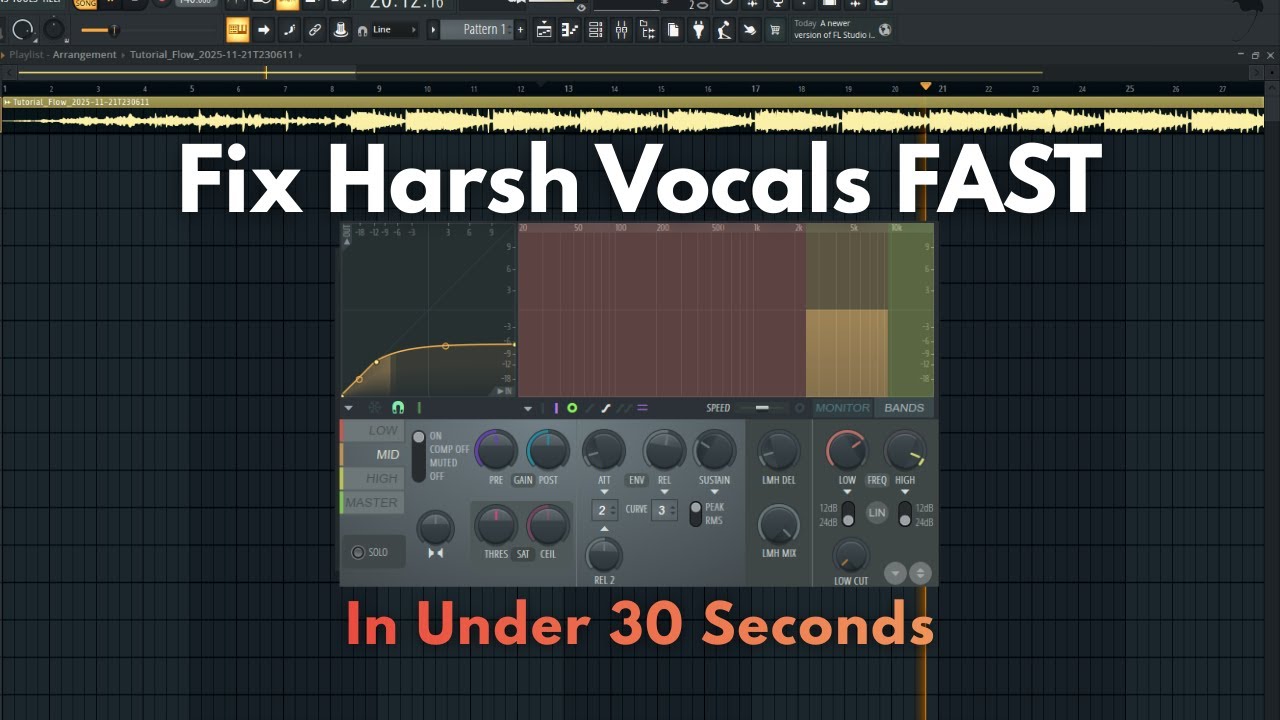Open the tempo tapper icon
Viewport: 1280px width, 720px height.
[x=725, y=30]
